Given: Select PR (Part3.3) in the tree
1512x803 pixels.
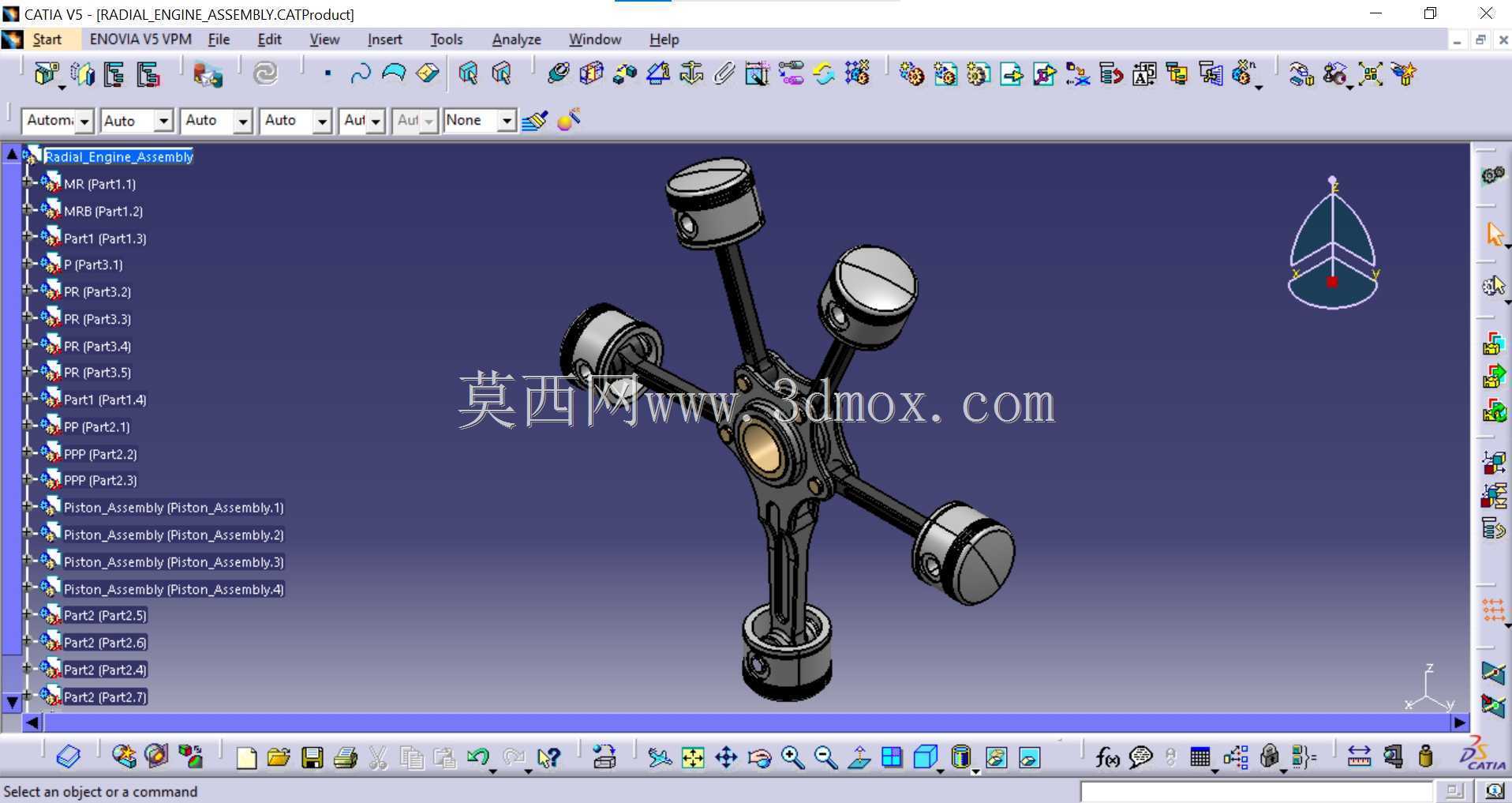Looking at the screenshot, I should tap(97, 319).
